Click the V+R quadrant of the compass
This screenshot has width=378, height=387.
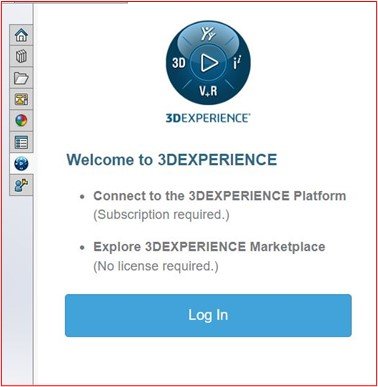click(208, 90)
